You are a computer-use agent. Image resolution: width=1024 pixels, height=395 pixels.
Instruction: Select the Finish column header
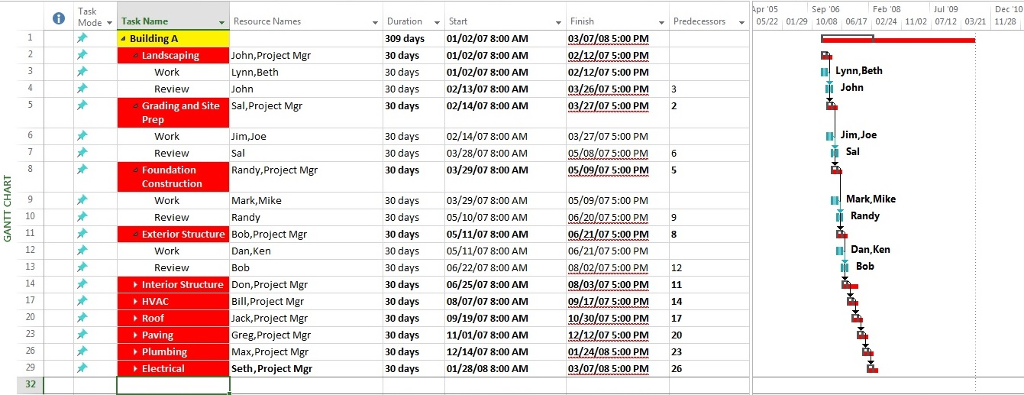coord(617,21)
